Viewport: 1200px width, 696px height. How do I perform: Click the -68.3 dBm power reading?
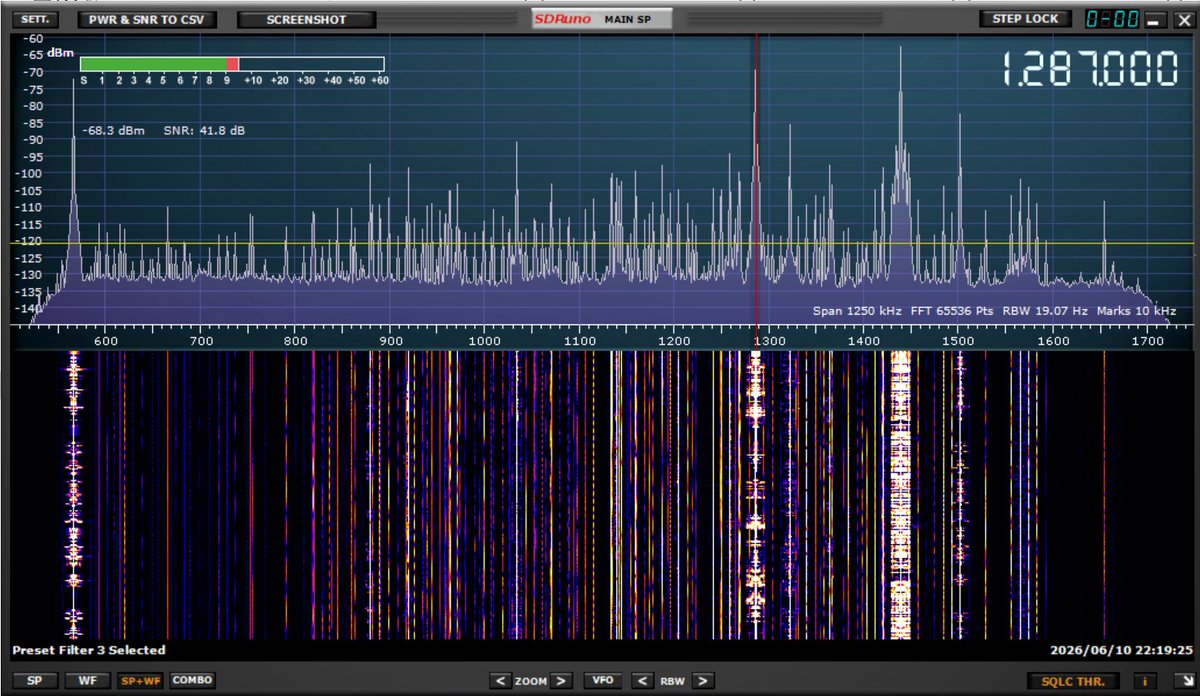(x=113, y=130)
